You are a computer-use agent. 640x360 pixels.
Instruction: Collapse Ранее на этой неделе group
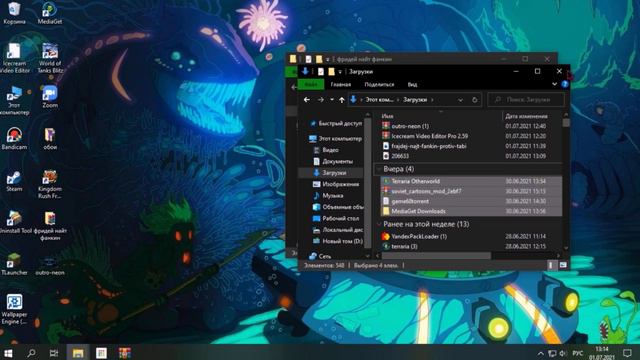[379, 224]
